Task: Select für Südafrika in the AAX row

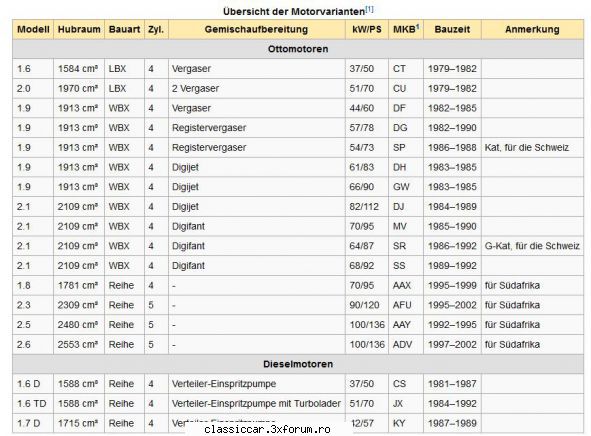Action: click(532, 285)
